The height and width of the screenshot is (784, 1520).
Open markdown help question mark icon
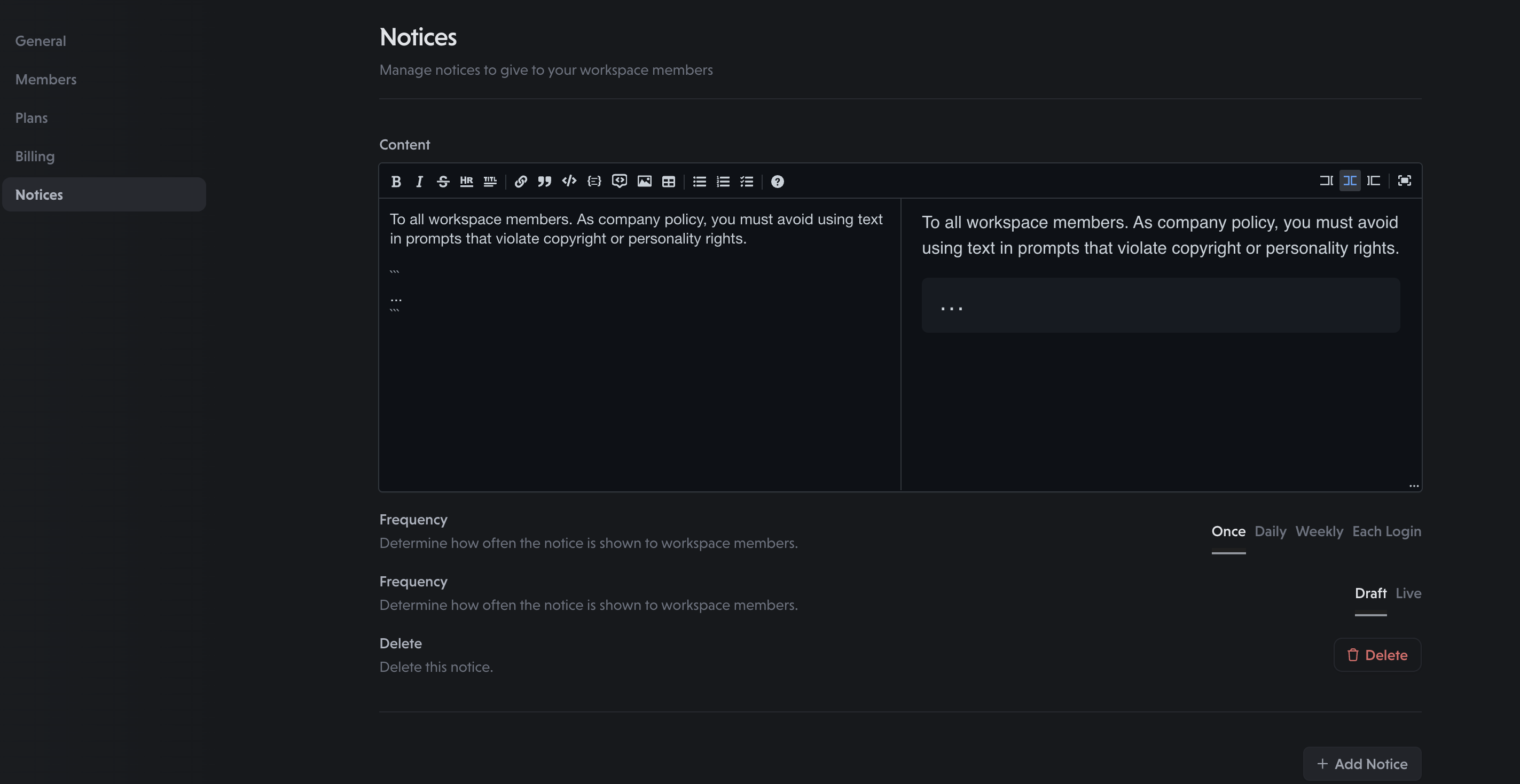coord(777,181)
